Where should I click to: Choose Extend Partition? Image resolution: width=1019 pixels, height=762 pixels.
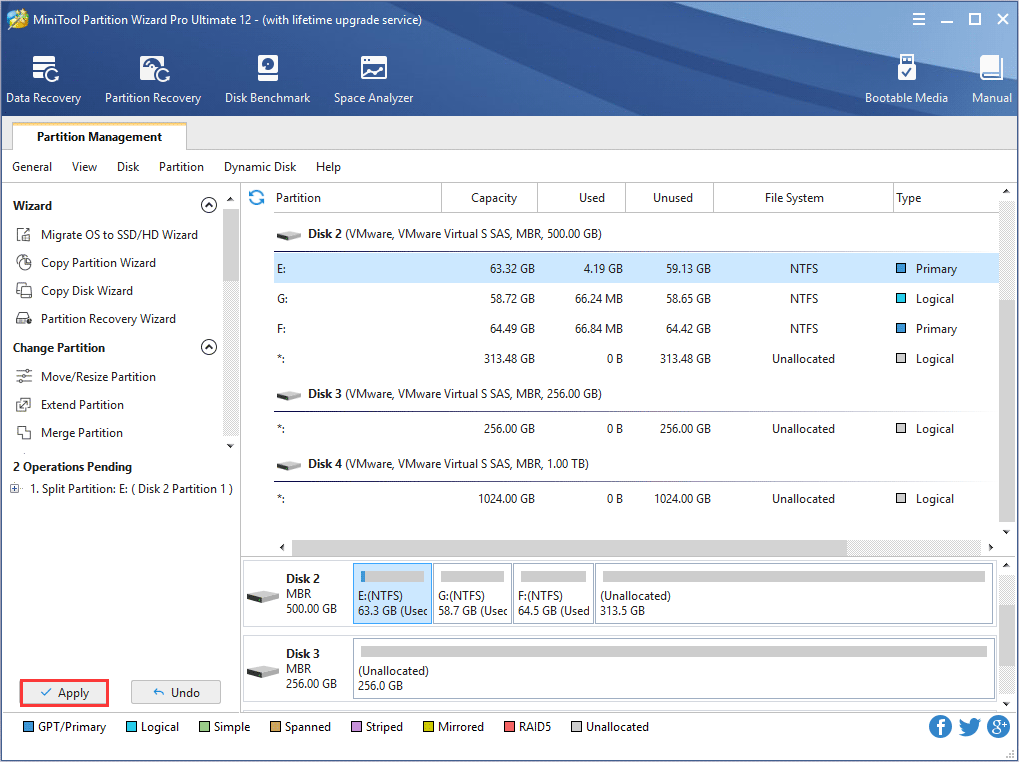(x=70, y=405)
